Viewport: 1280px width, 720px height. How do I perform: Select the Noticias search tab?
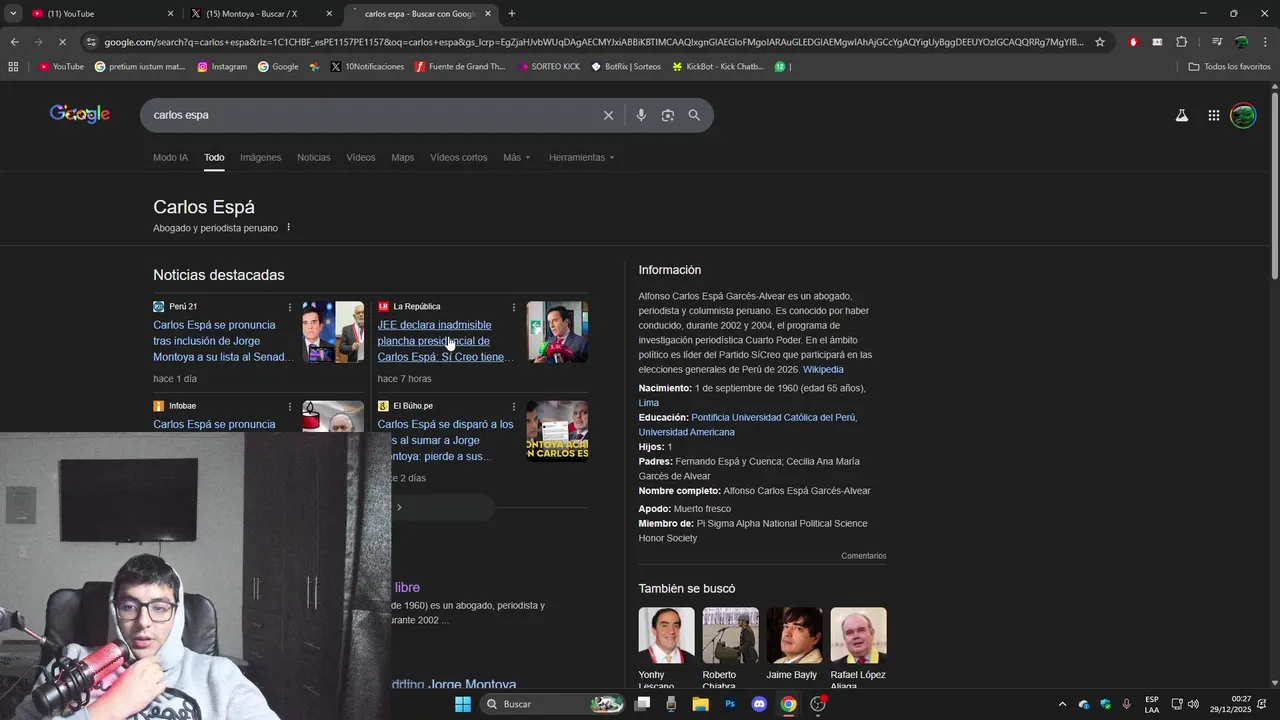tap(313, 158)
